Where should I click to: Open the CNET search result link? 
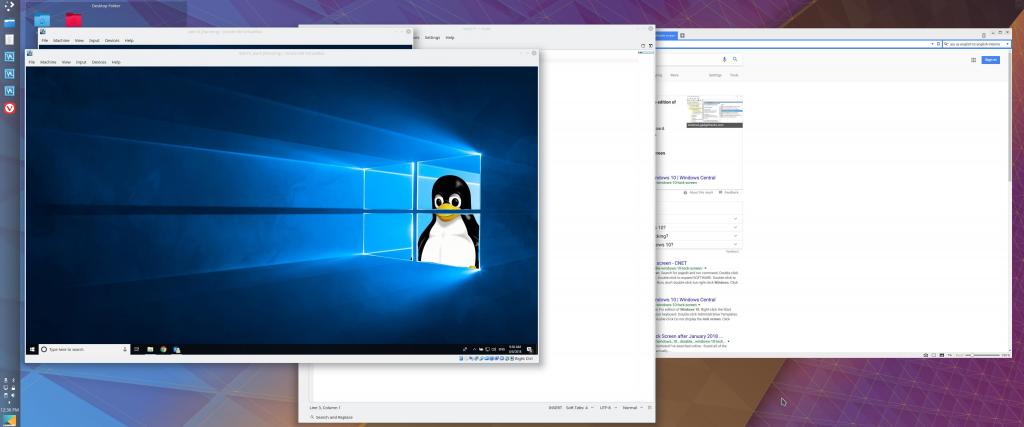coord(670,263)
